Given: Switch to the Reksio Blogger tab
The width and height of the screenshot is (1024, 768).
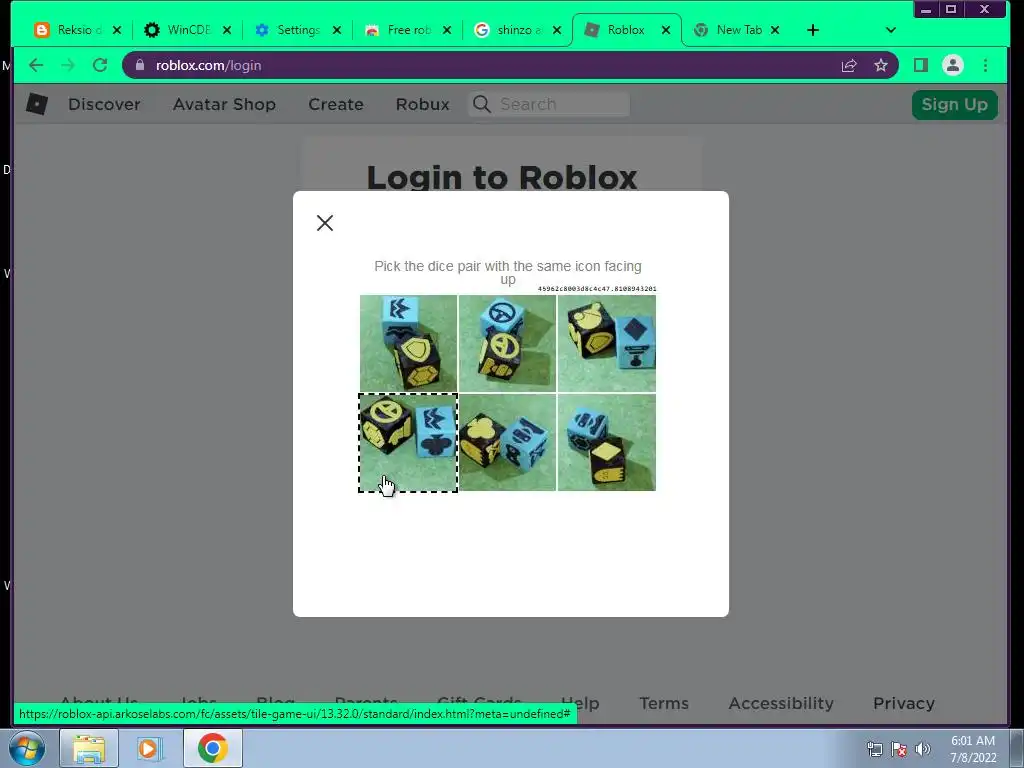Looking at the screenshot, I should point(69,30).
